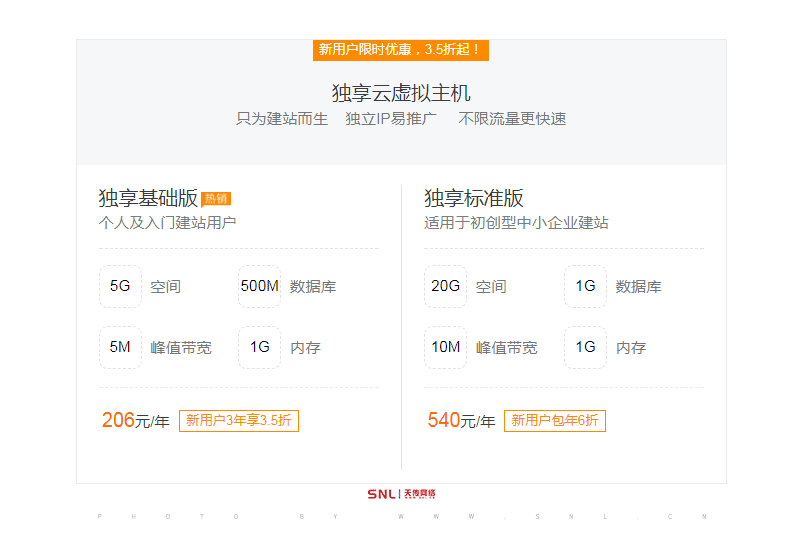Click the 5M peak bandwidth box
This screenshot has width=800, height=533.
pos(120,347)
